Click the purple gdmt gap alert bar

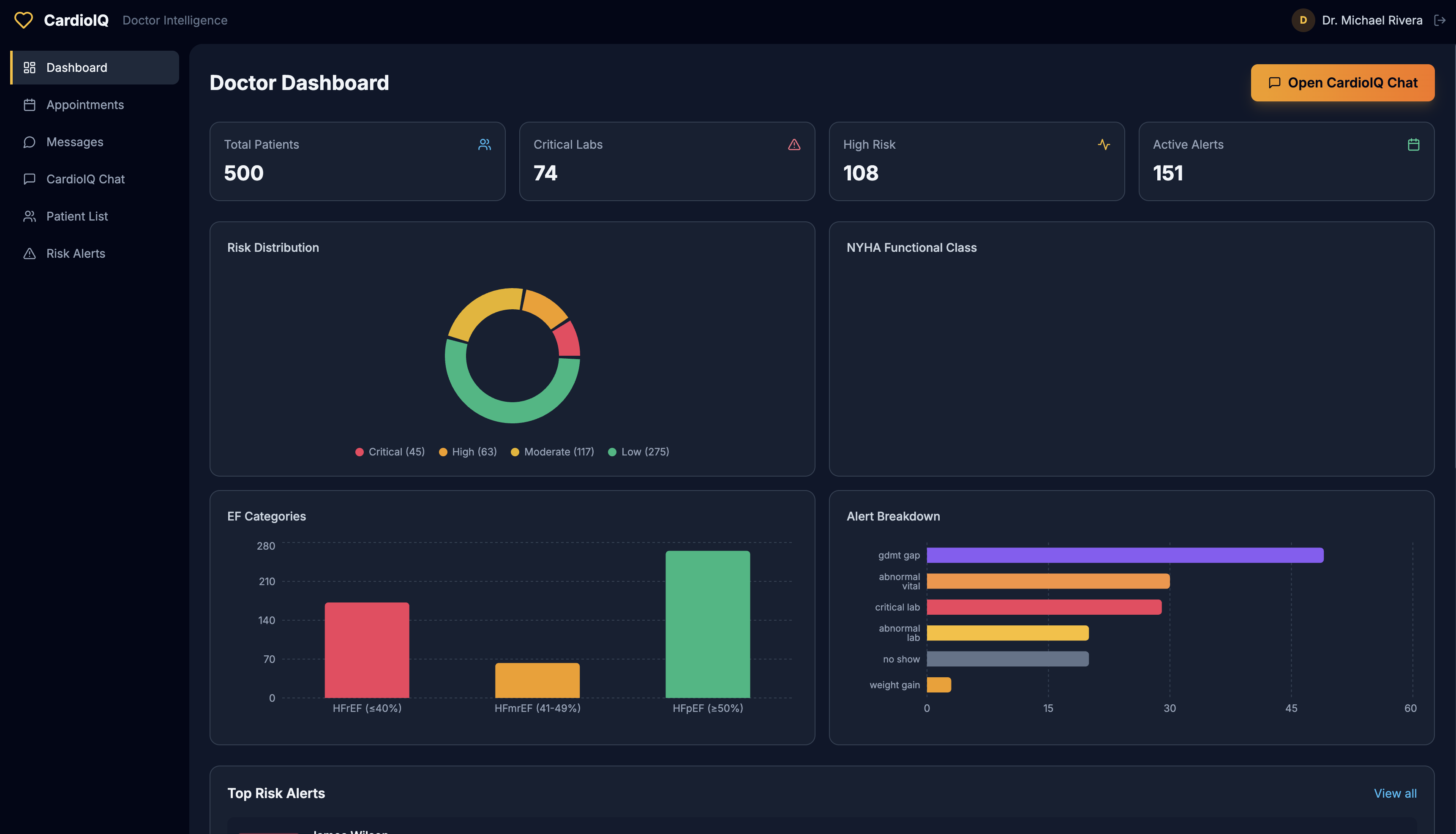point(1124,555)
